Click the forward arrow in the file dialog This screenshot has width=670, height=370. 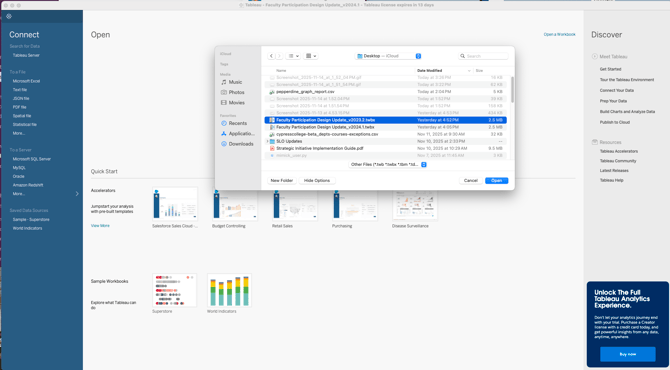279,56
